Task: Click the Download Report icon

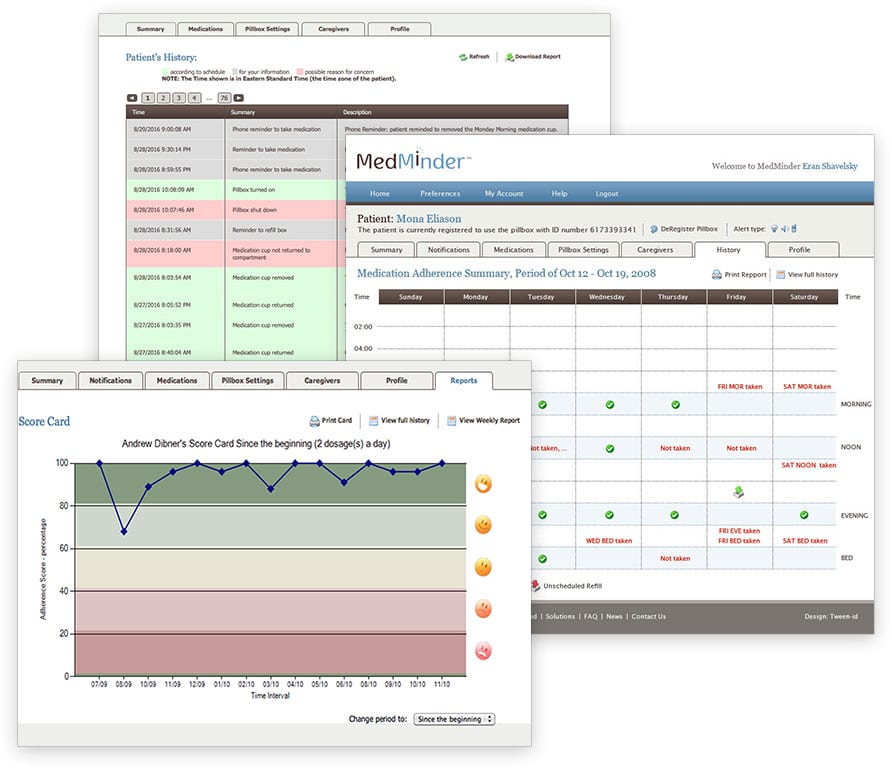Action: click(x=510, y=57)
